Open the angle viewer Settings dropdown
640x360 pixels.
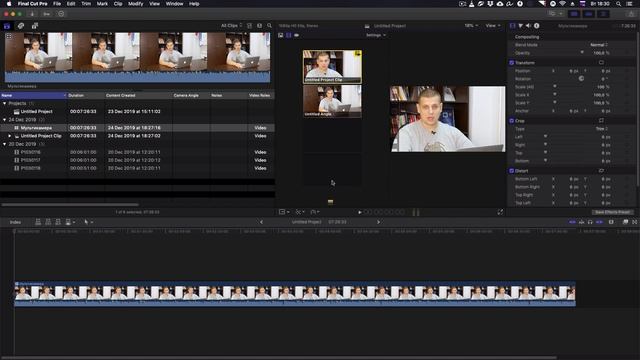click(376, 36)
